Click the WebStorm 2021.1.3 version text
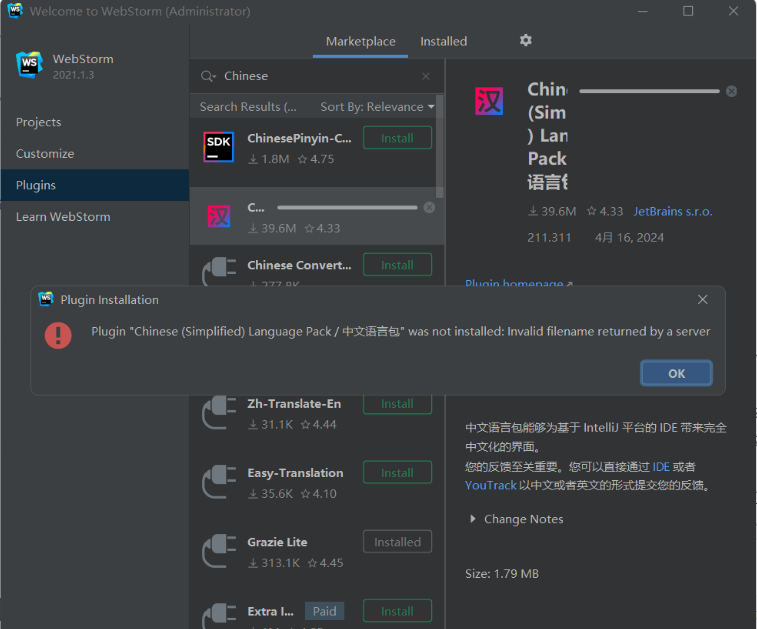This screenshot has height=629, width=757. point(73,75)
